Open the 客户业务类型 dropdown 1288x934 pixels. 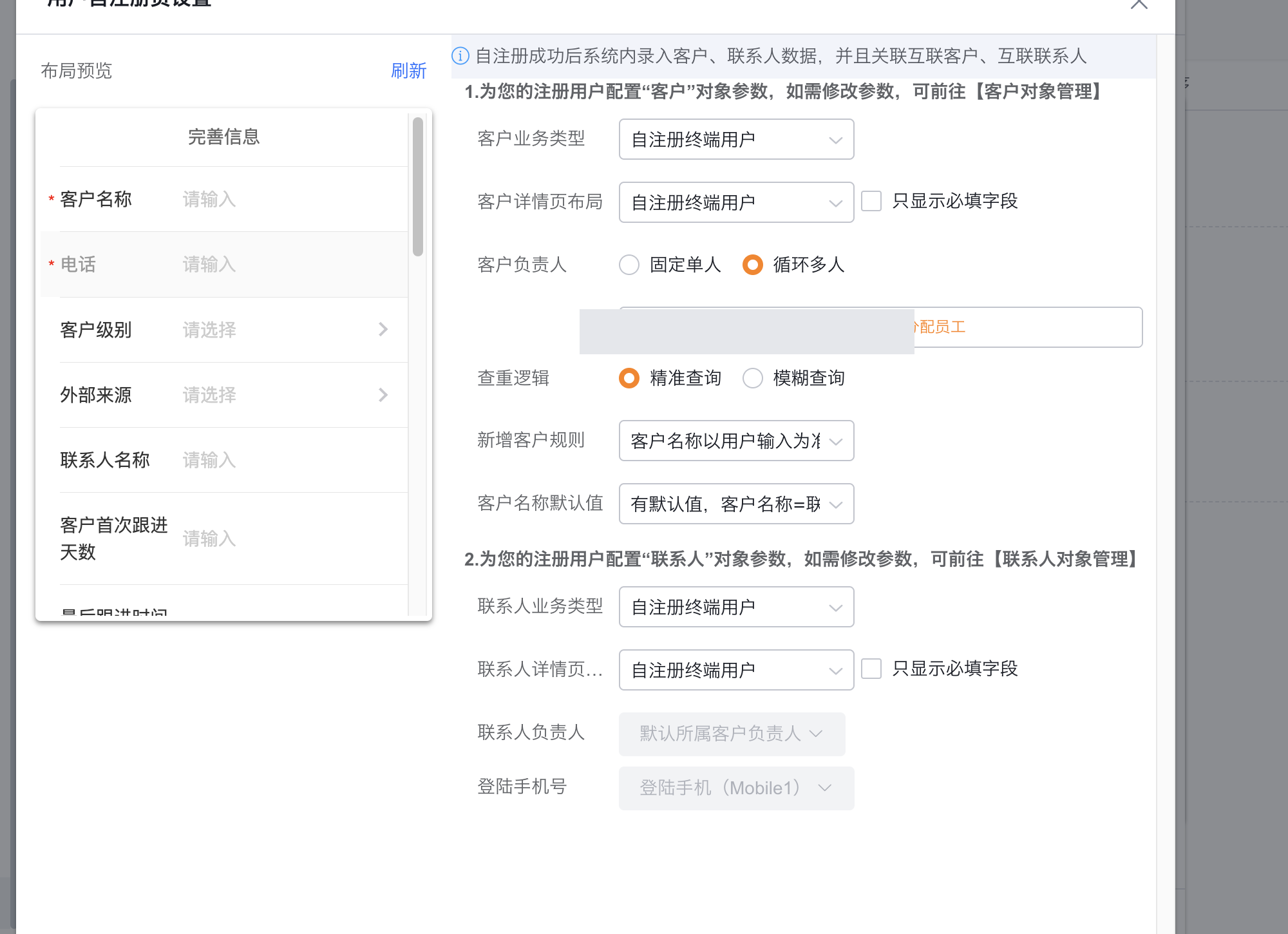point(736,139)
